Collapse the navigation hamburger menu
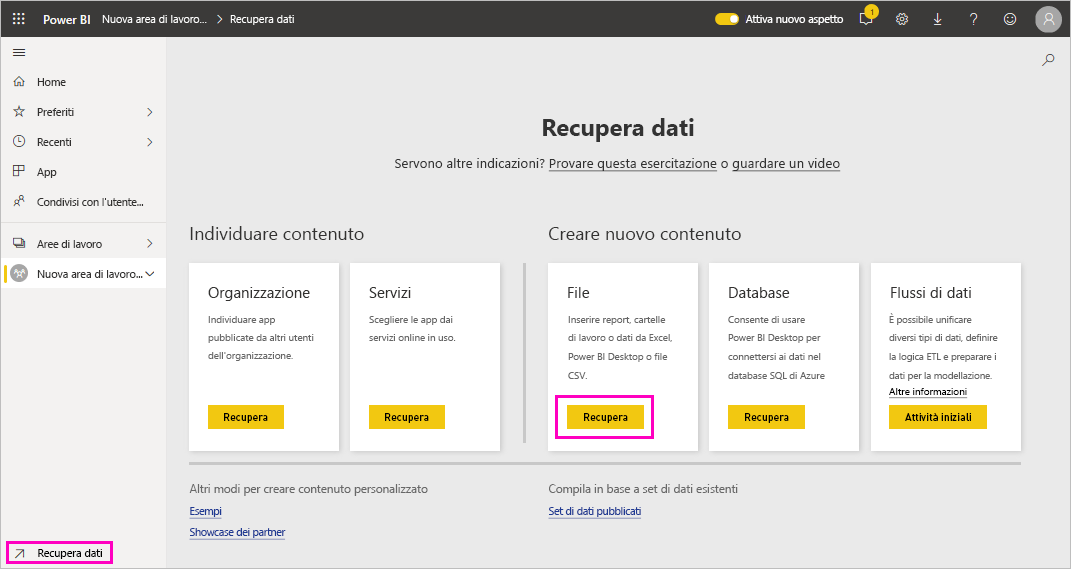The height and width of the screenshot is (569, 1071). [19, 53]
